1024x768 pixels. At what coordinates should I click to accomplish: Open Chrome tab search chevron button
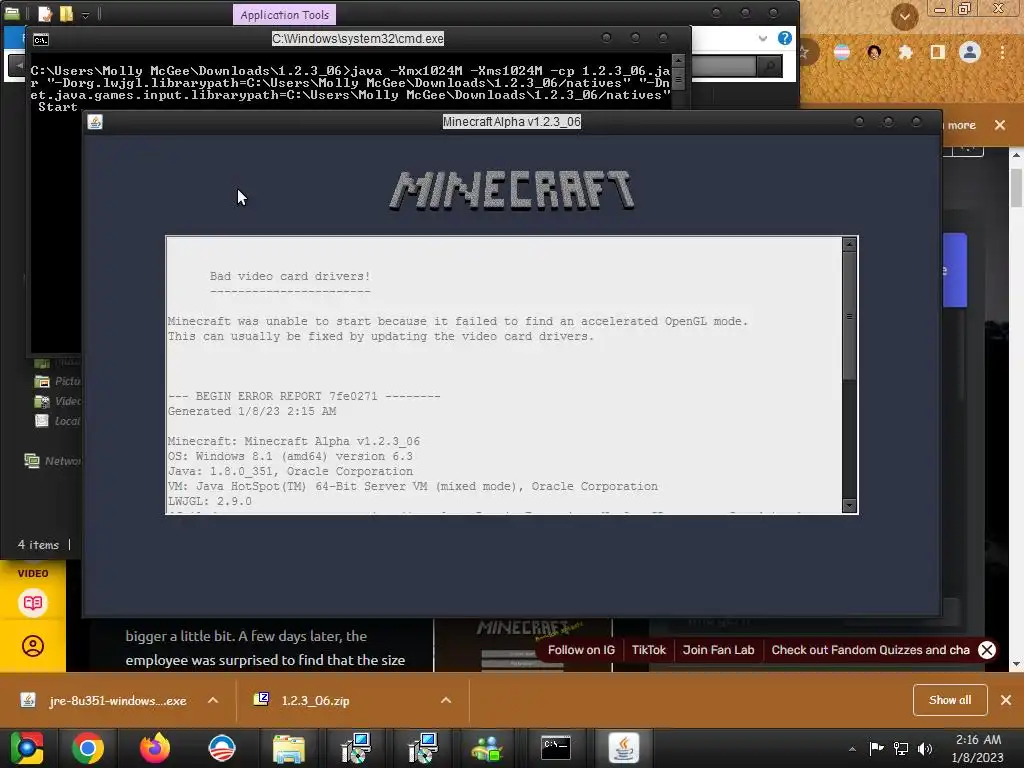(904, 16)
